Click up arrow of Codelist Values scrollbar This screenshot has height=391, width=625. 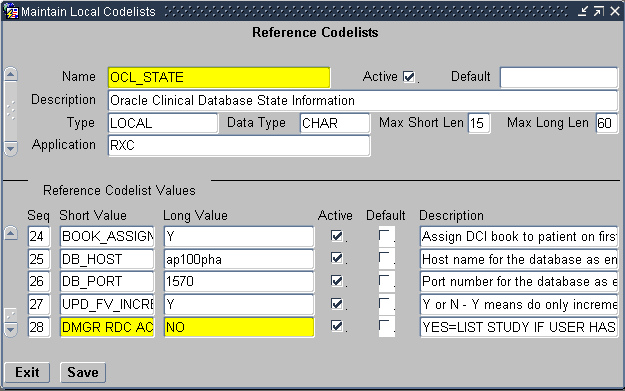click(x=11, y=234)
